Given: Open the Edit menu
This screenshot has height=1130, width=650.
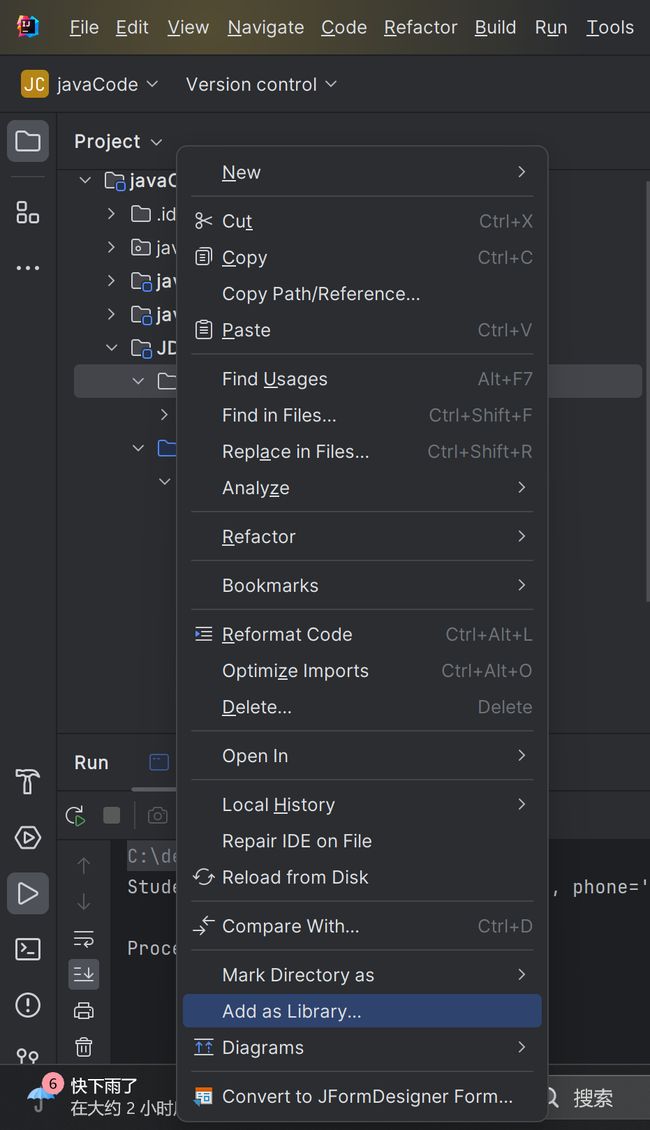Looking at the screenshot, I should 132,27.
